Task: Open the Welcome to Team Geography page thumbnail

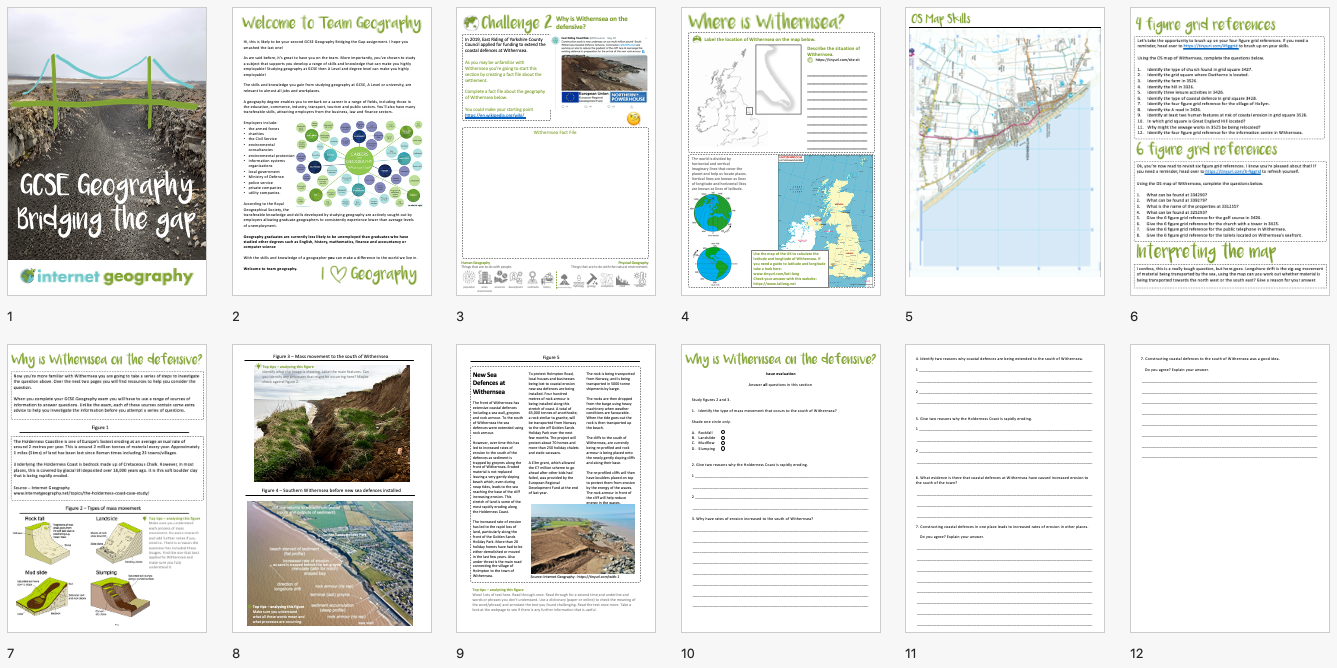Action: coord(332,152)
